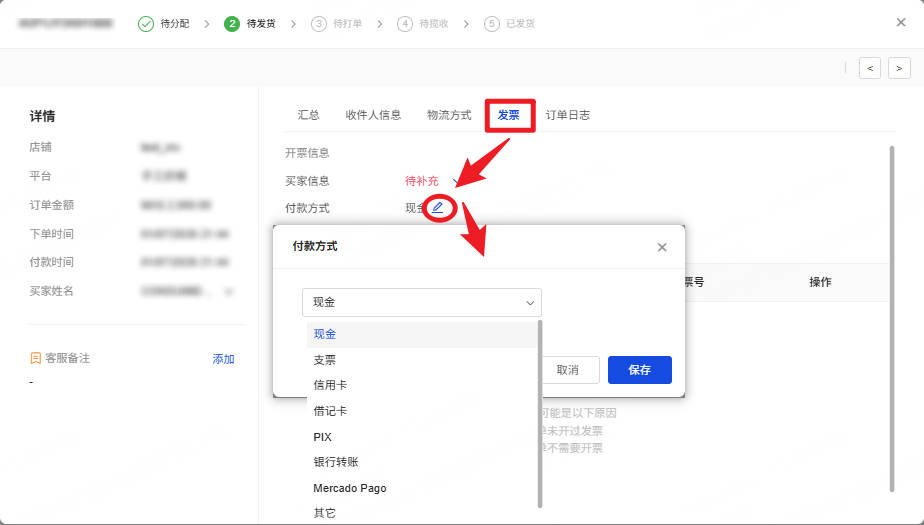This screenshot has width=924, height=525.
Task: Click step 4 待揽收 indicator
Action: pyautogui.click(x=405, y=24)
